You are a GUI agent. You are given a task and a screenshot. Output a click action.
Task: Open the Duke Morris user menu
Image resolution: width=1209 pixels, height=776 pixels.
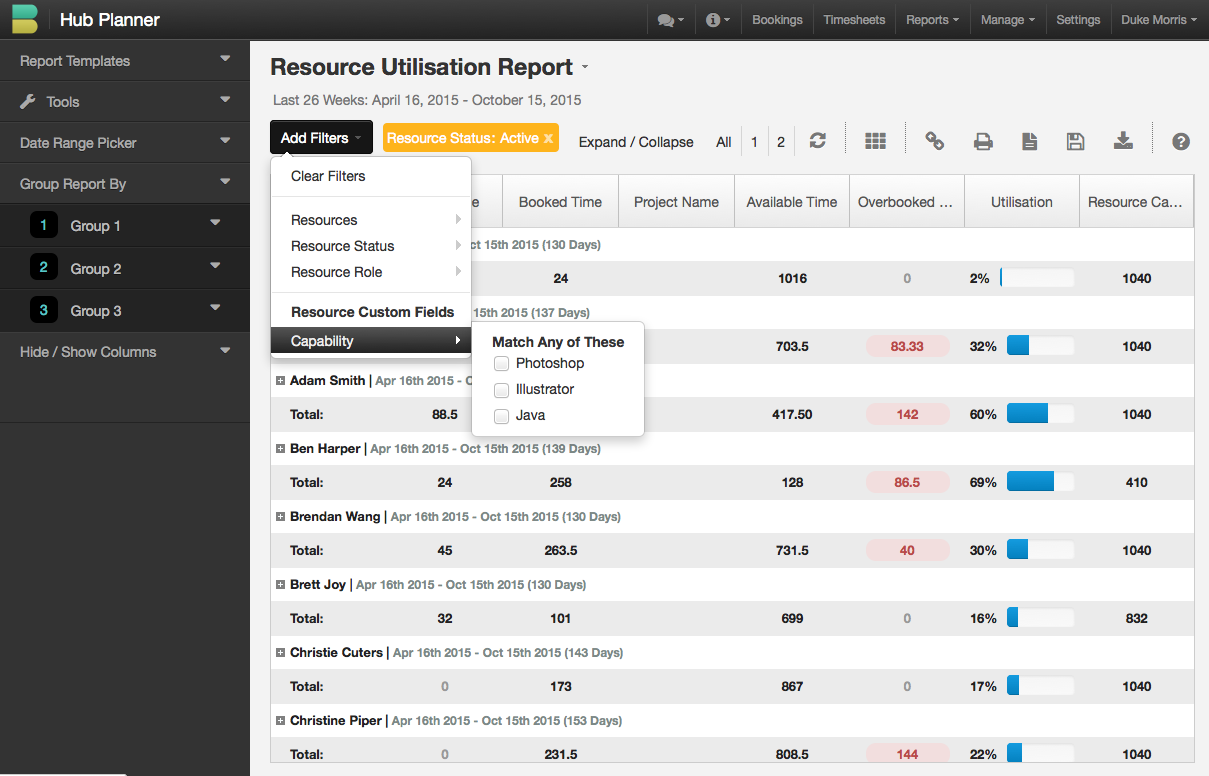tap(1158, 20)
